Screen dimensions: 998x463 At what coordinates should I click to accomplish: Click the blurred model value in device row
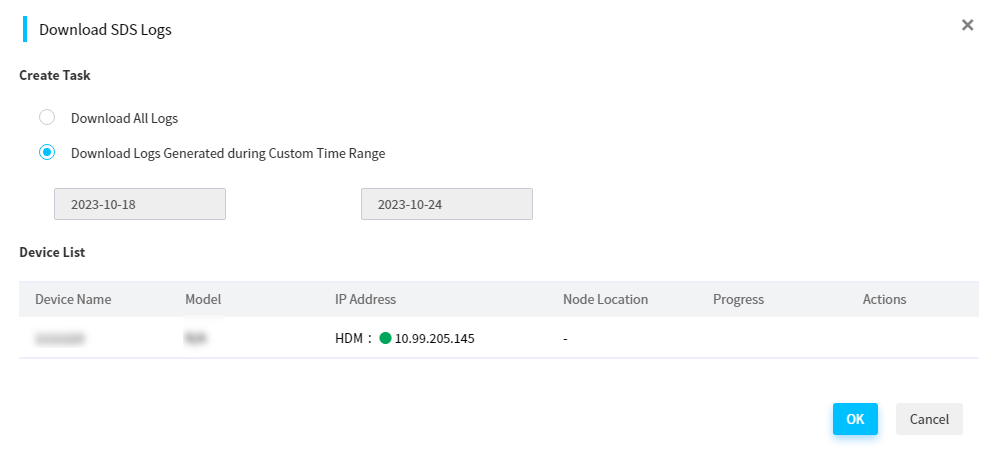coord(197,339)
